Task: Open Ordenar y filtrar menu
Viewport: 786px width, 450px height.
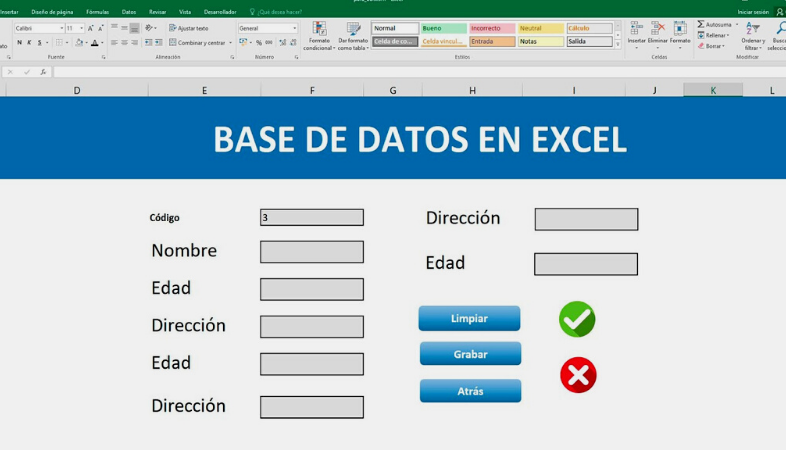Action: [753, 36]
